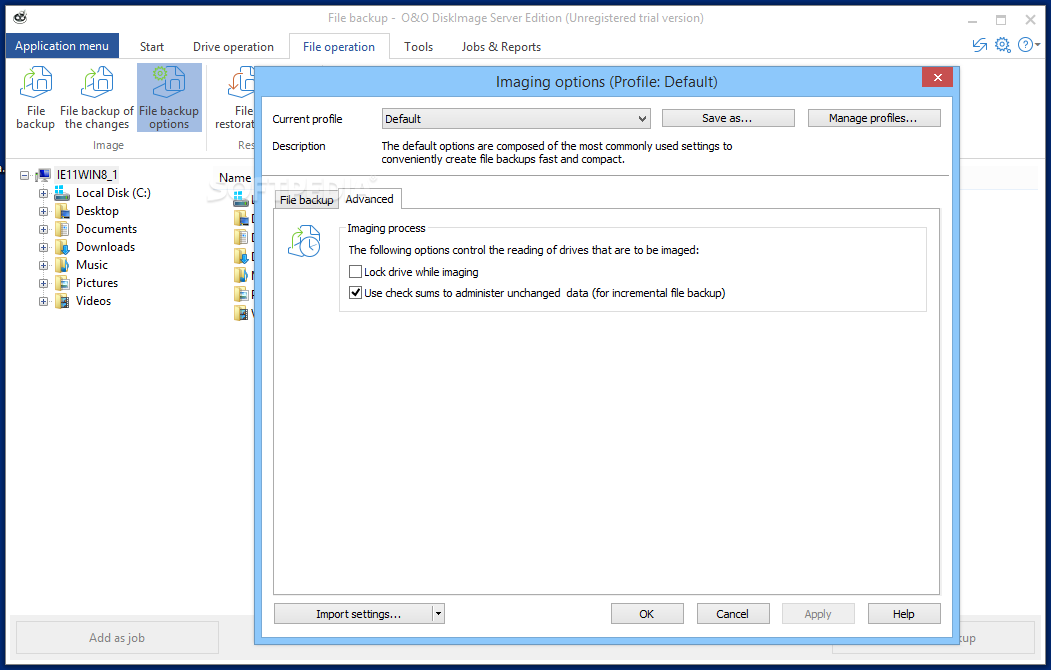Click the help dropdown arrow beside question mark
The image size is (1051, 670).
1038,45
